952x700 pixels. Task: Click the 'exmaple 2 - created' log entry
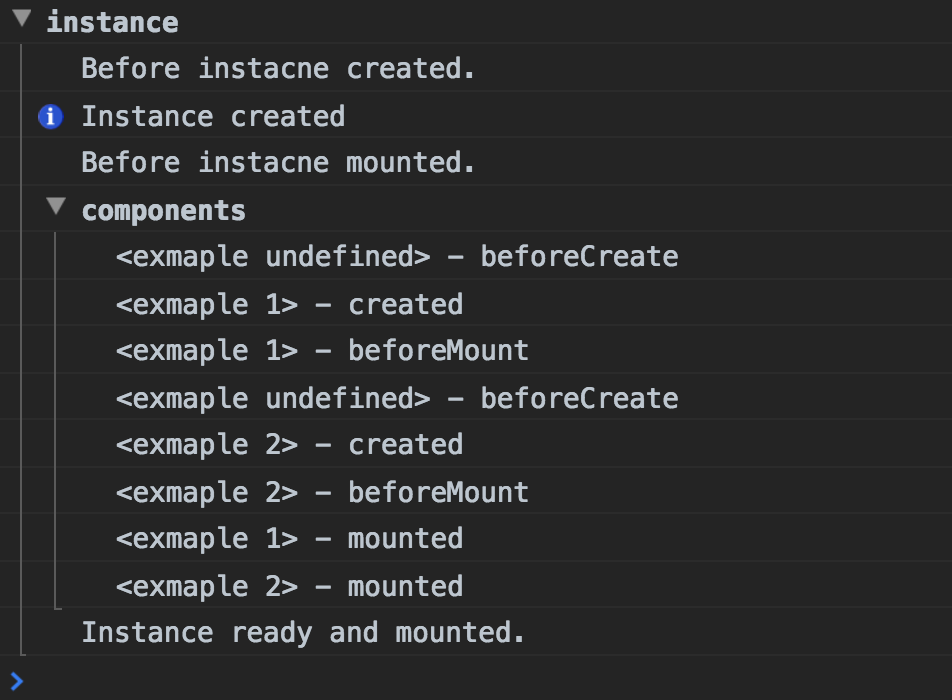click(289, 445)
